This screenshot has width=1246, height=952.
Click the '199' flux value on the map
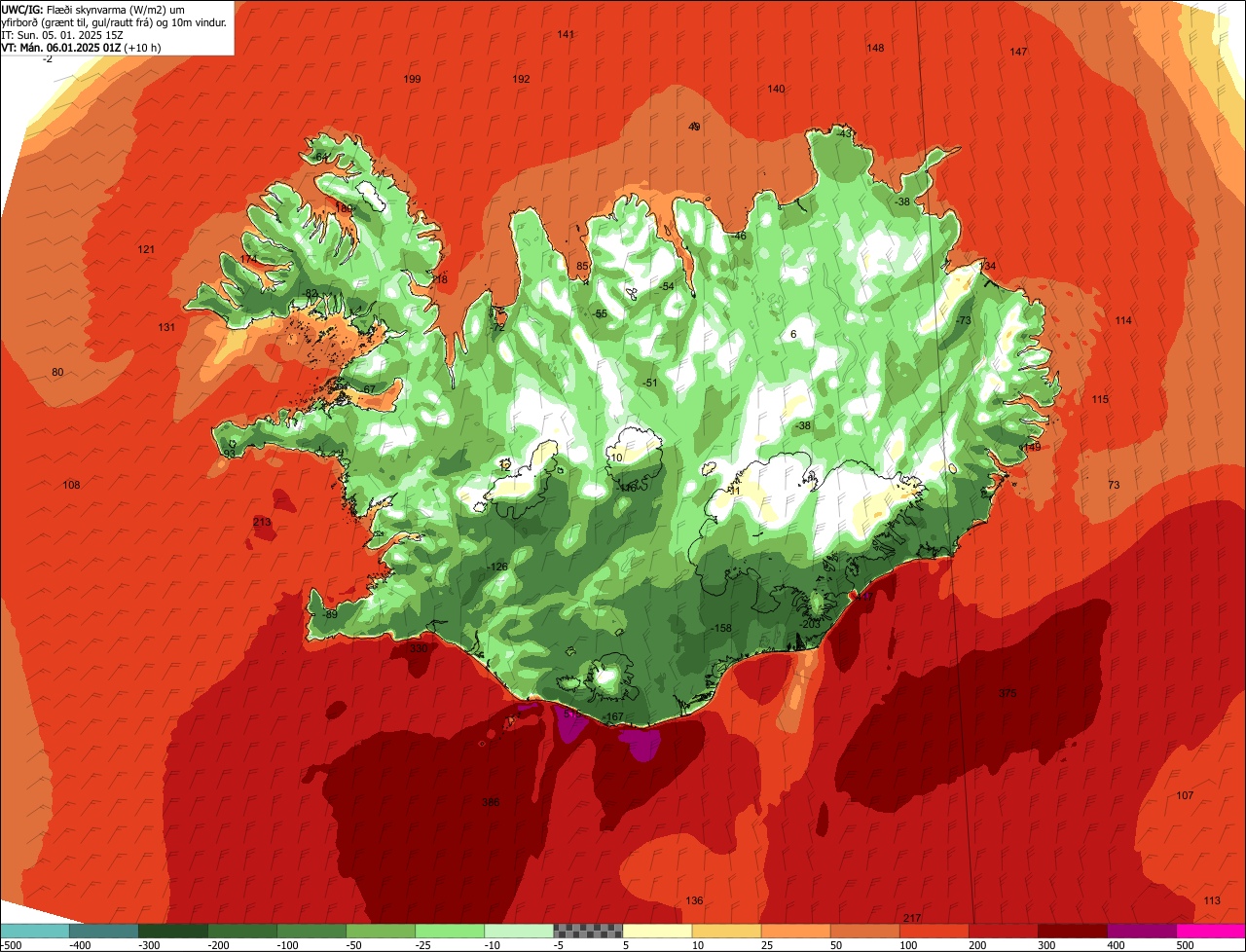click(x=412, y=79)
